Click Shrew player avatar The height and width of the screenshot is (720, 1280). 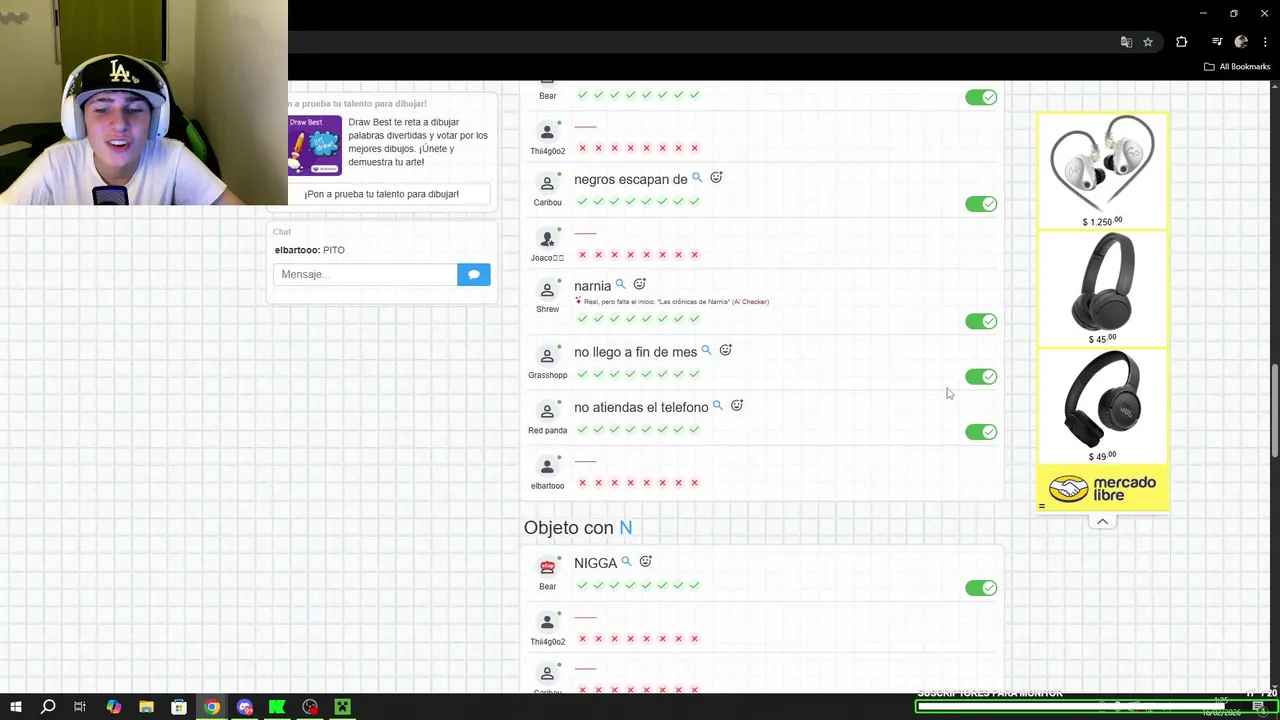[547, 290]
